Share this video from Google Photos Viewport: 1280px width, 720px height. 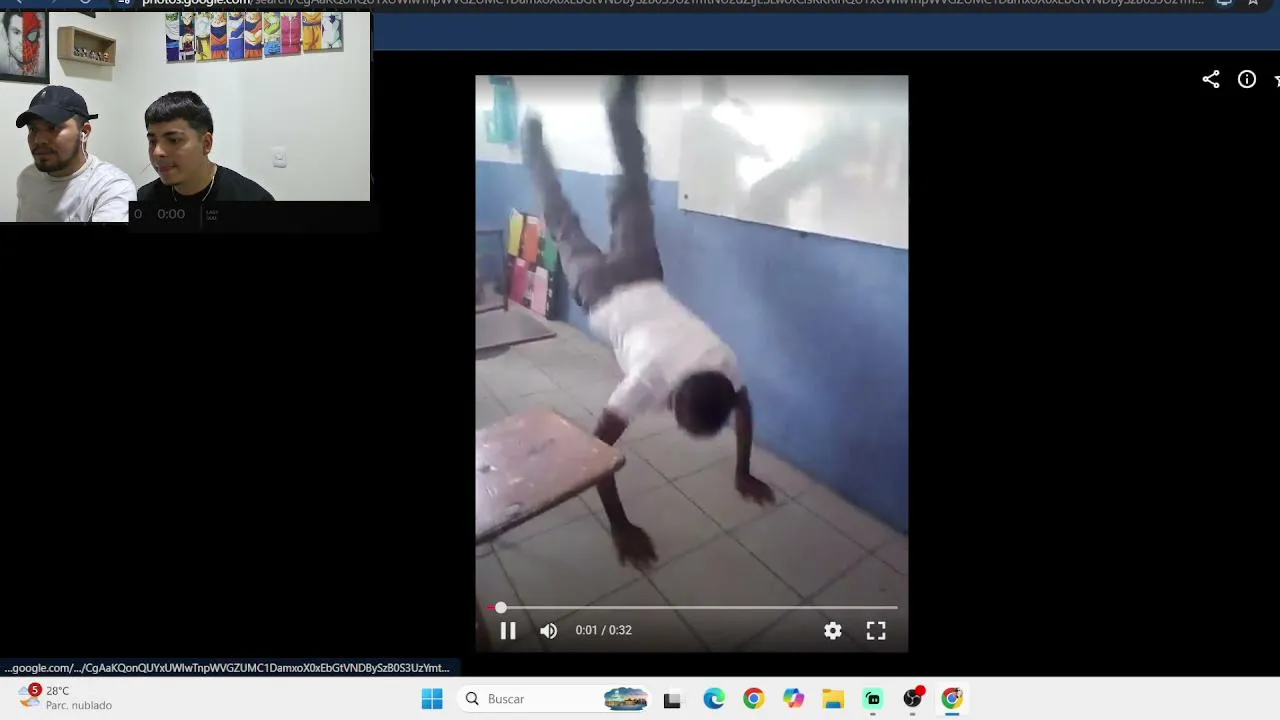click(x=1211, y=80)
